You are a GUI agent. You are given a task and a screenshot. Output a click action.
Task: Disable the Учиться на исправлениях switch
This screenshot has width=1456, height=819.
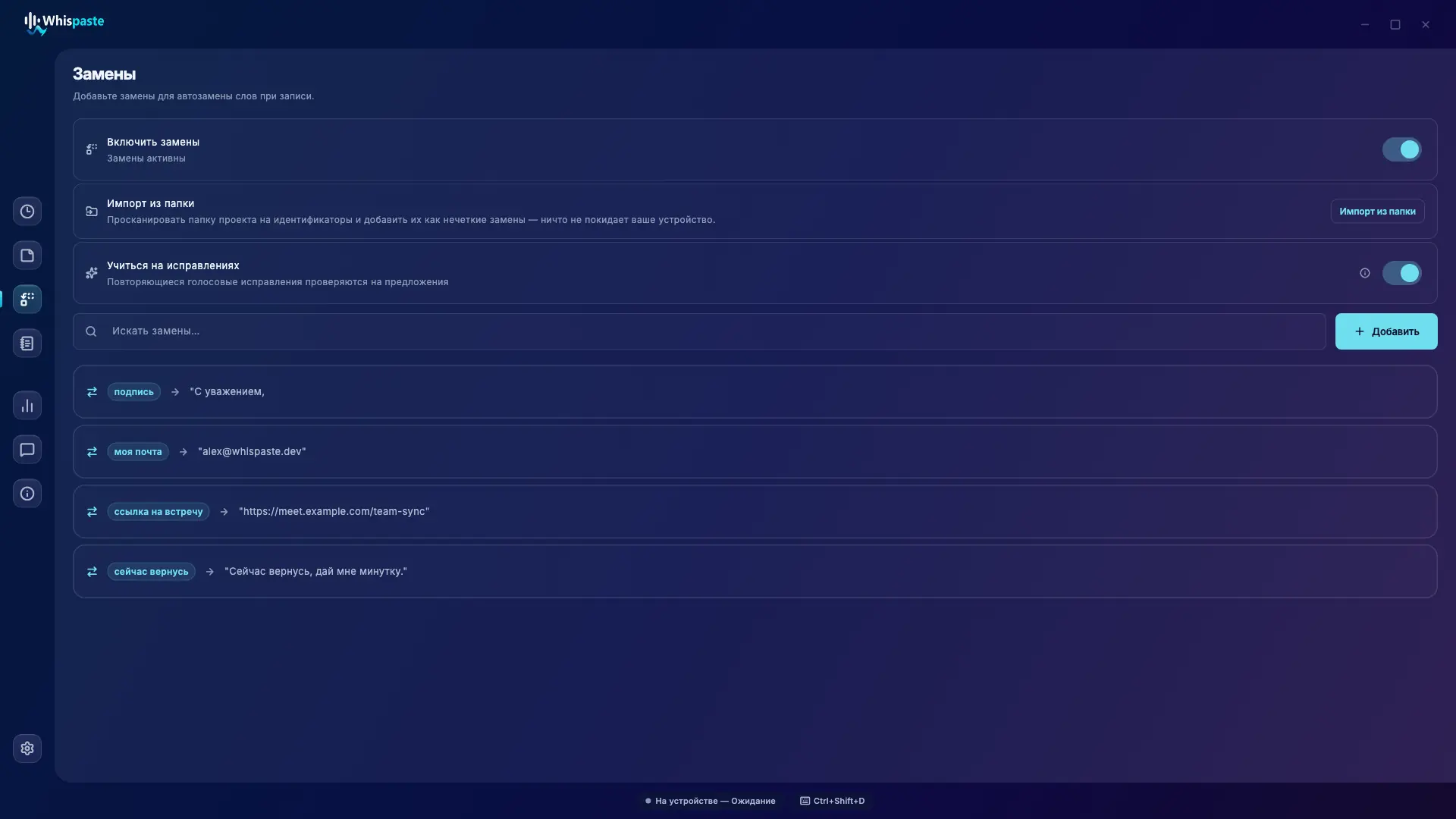click(x=1401, y=273)
